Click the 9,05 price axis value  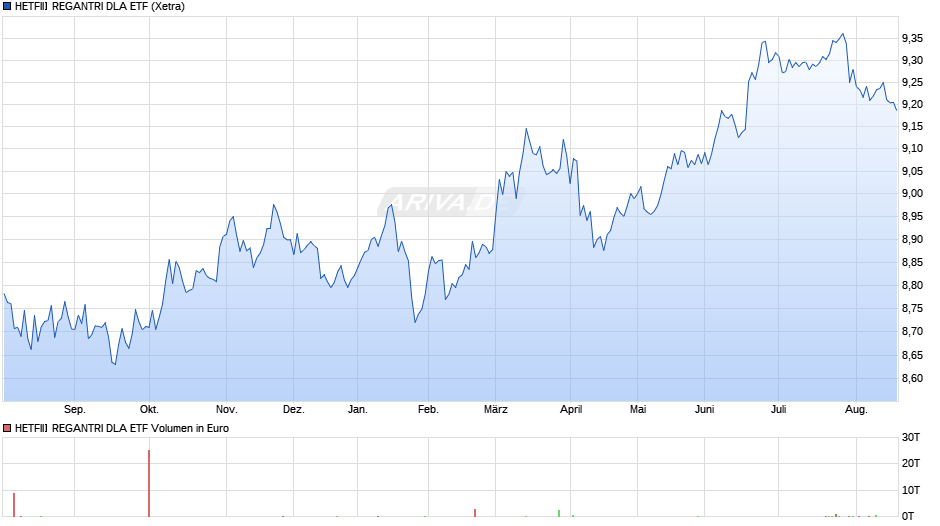coord(912,172)
